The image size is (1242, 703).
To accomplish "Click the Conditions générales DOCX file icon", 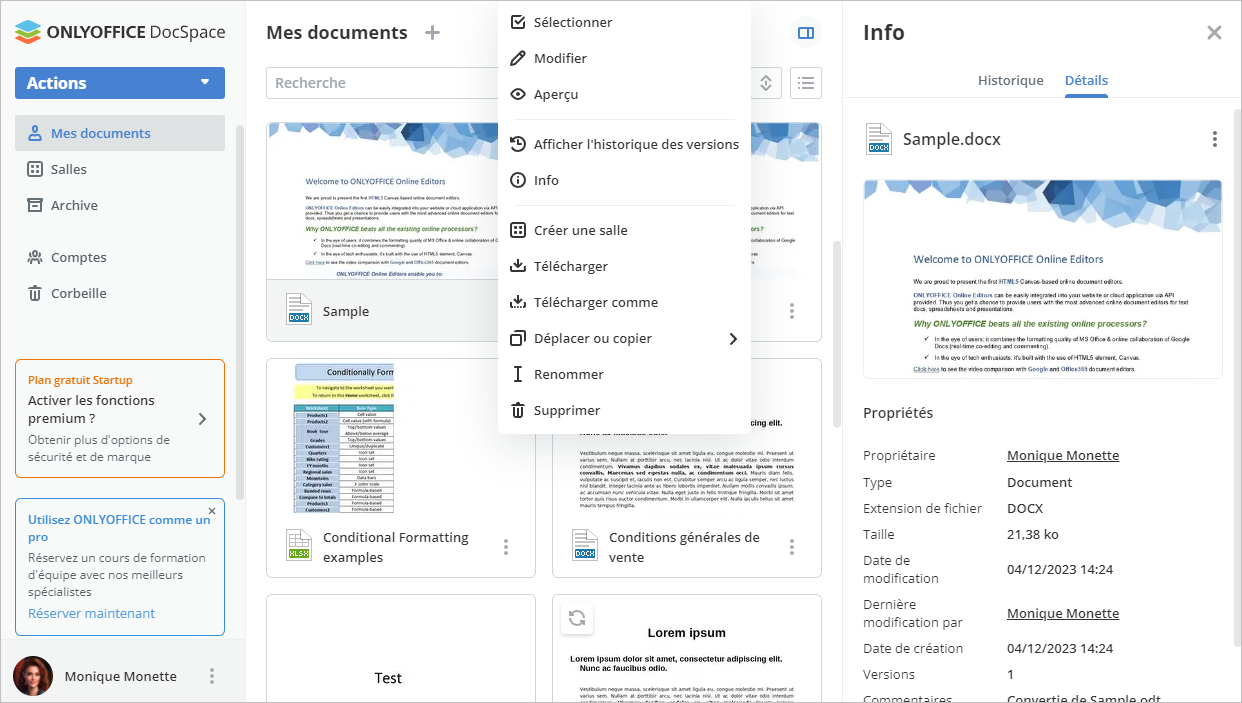I will click(585, 545).
